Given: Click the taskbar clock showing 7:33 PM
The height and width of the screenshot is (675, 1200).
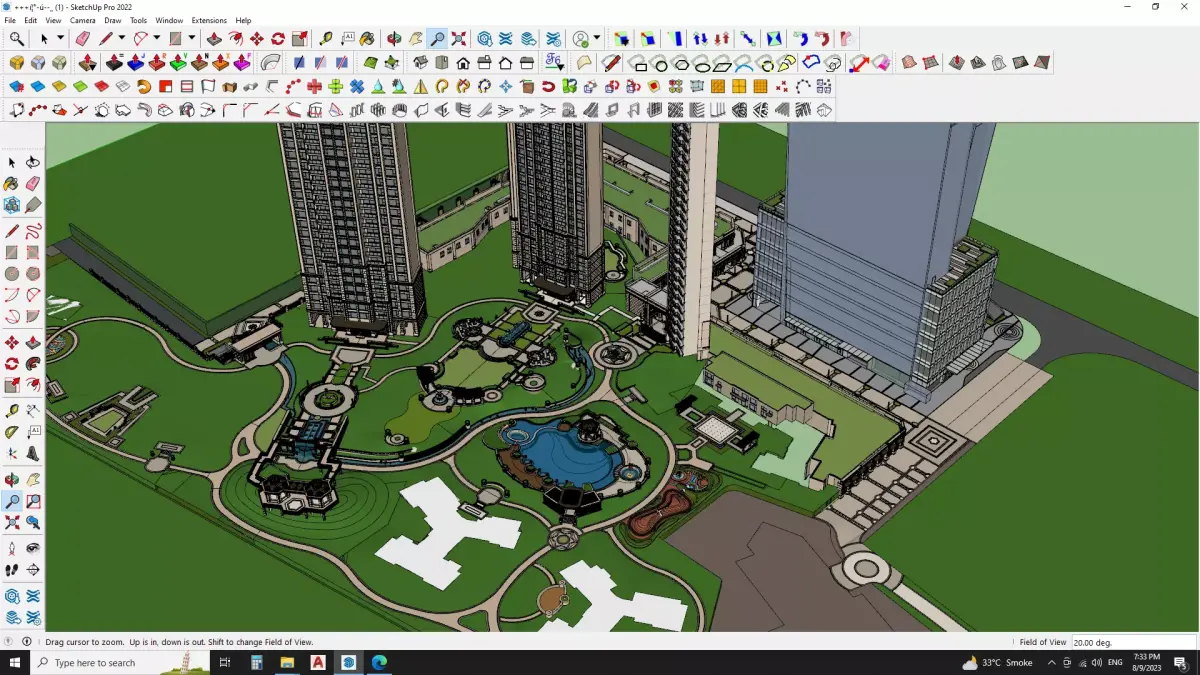Looking at the screenshot, I should coord(1146,662).
